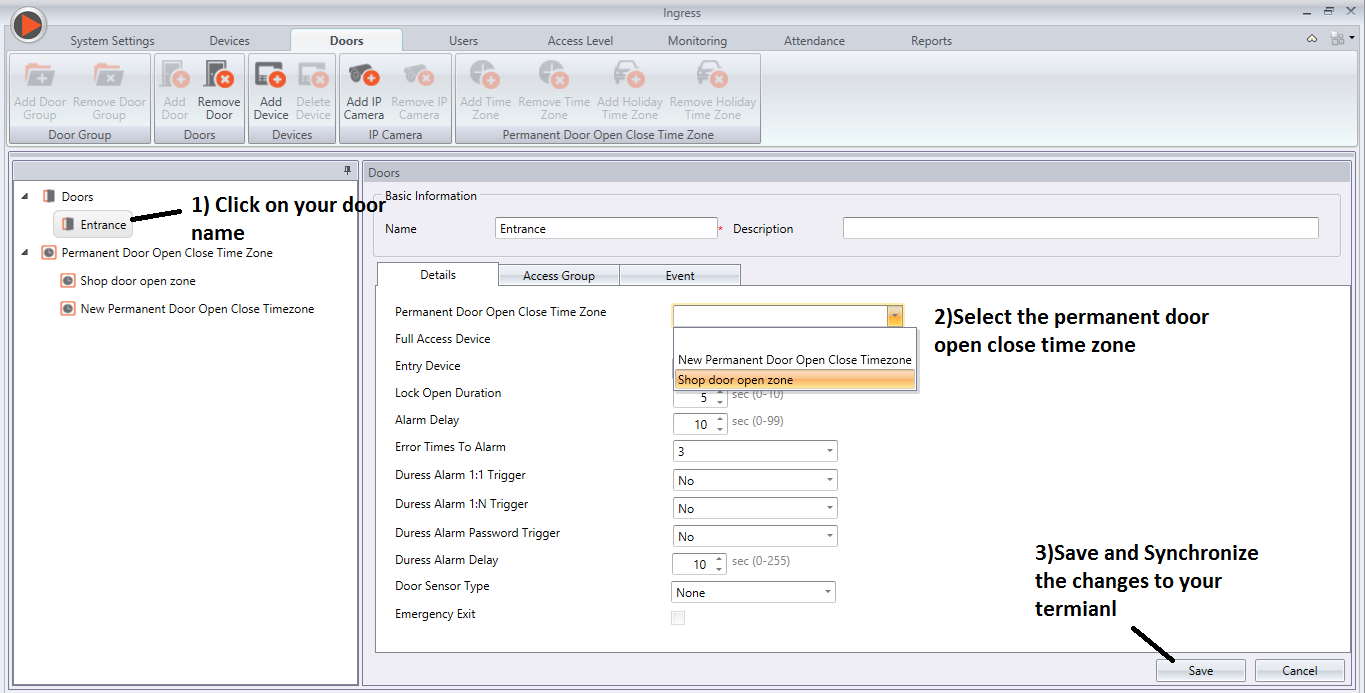Viewport: 1365px width, 693px height.
Task: Click the pin icon on the tree panel
Action: (347, 172)
